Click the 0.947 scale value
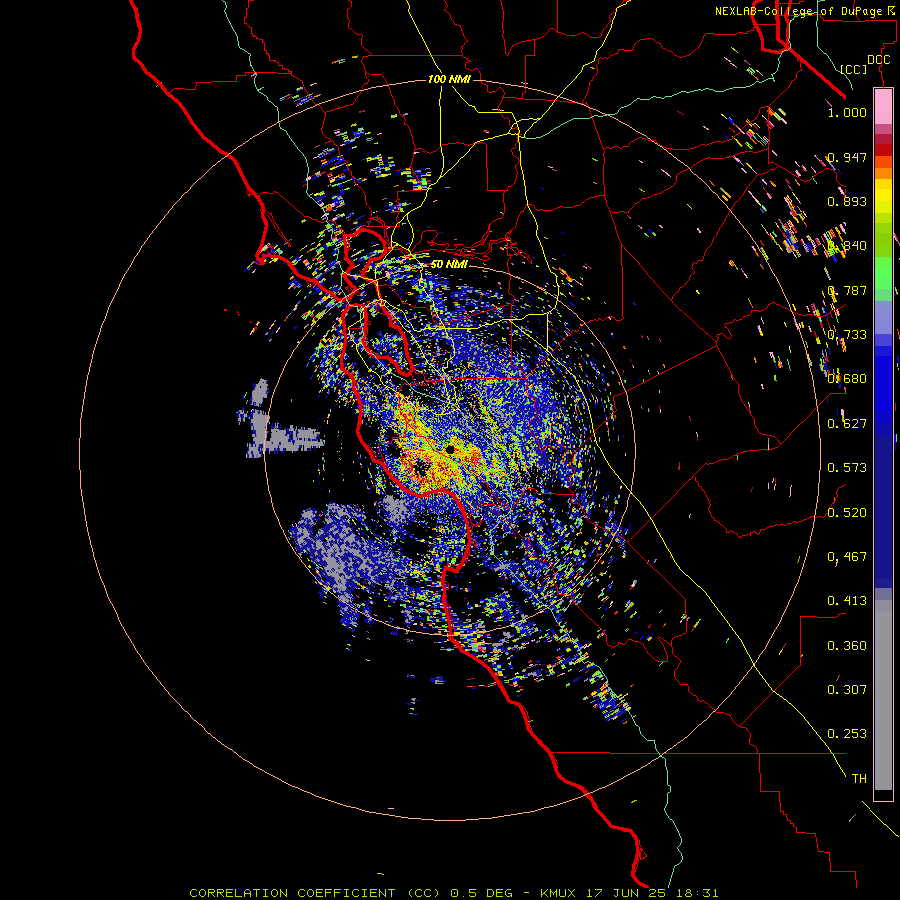This screenshot has height=900, width=900. coord(847,157)
